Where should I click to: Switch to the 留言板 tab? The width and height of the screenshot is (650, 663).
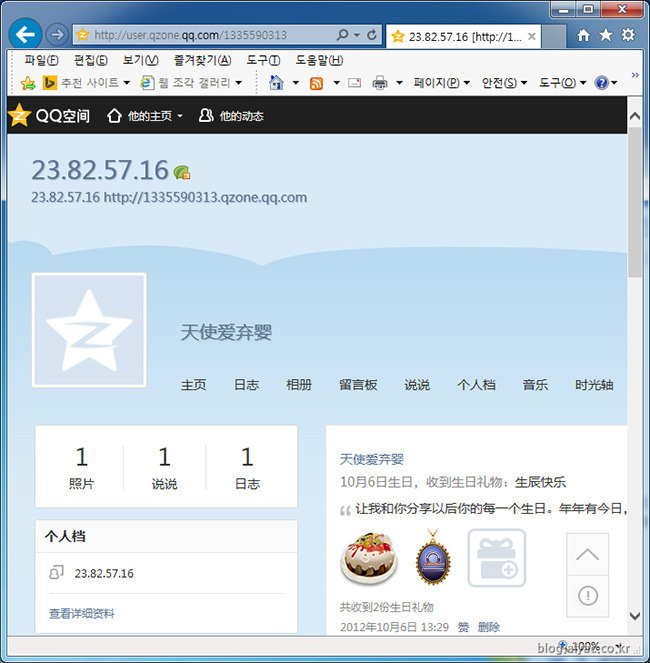tap(358, 385)
